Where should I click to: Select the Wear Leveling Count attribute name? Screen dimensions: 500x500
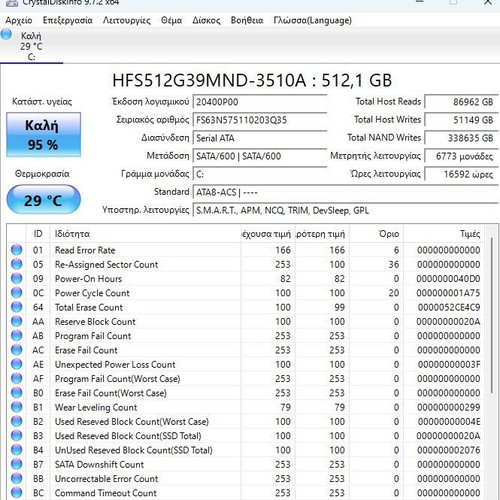click(96, 407)
